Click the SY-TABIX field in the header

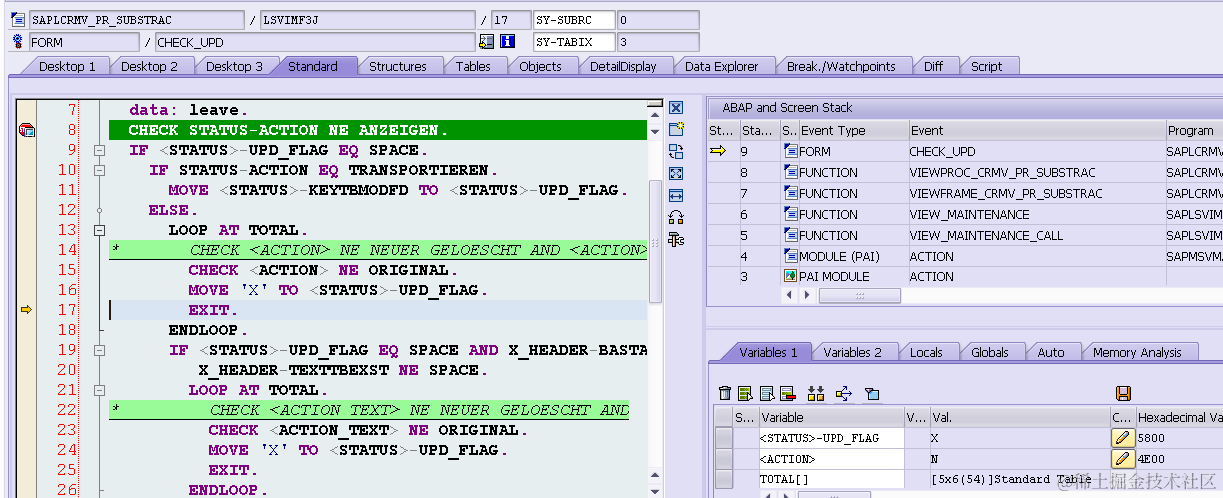[573, 42]
